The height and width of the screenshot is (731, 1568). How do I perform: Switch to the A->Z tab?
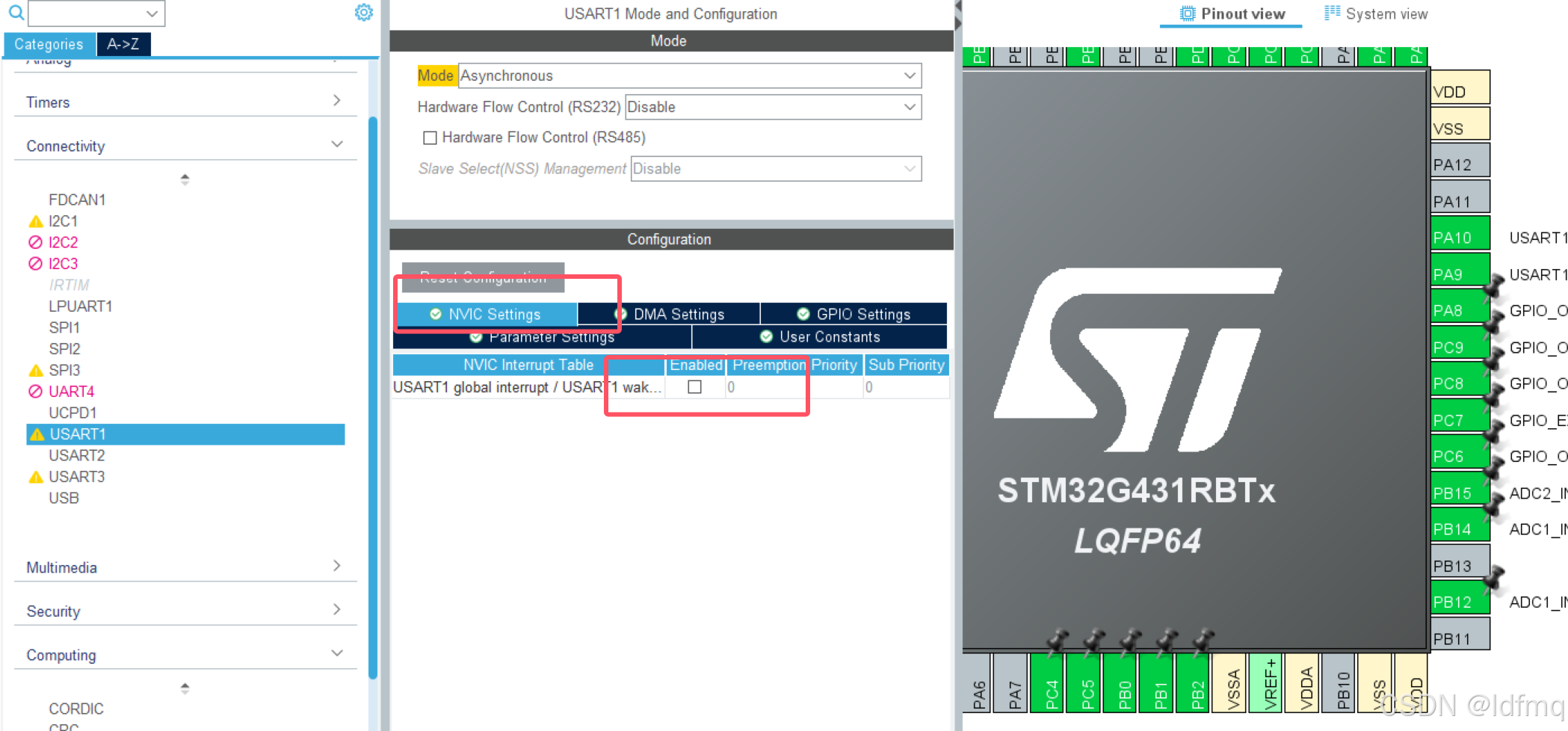point(123,44)
